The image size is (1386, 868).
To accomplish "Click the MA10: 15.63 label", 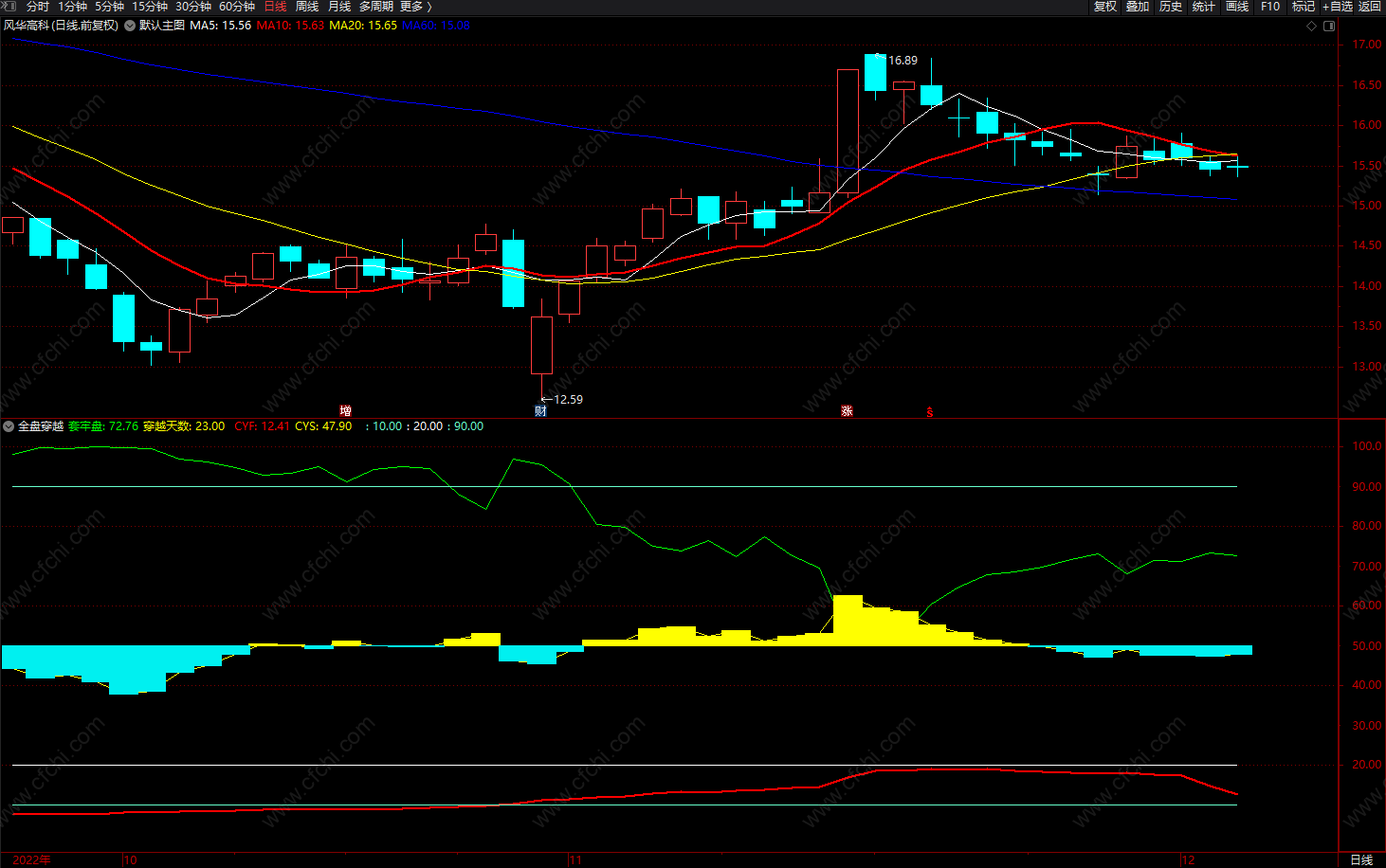I will pyautogui.click(x=290, y=26).
